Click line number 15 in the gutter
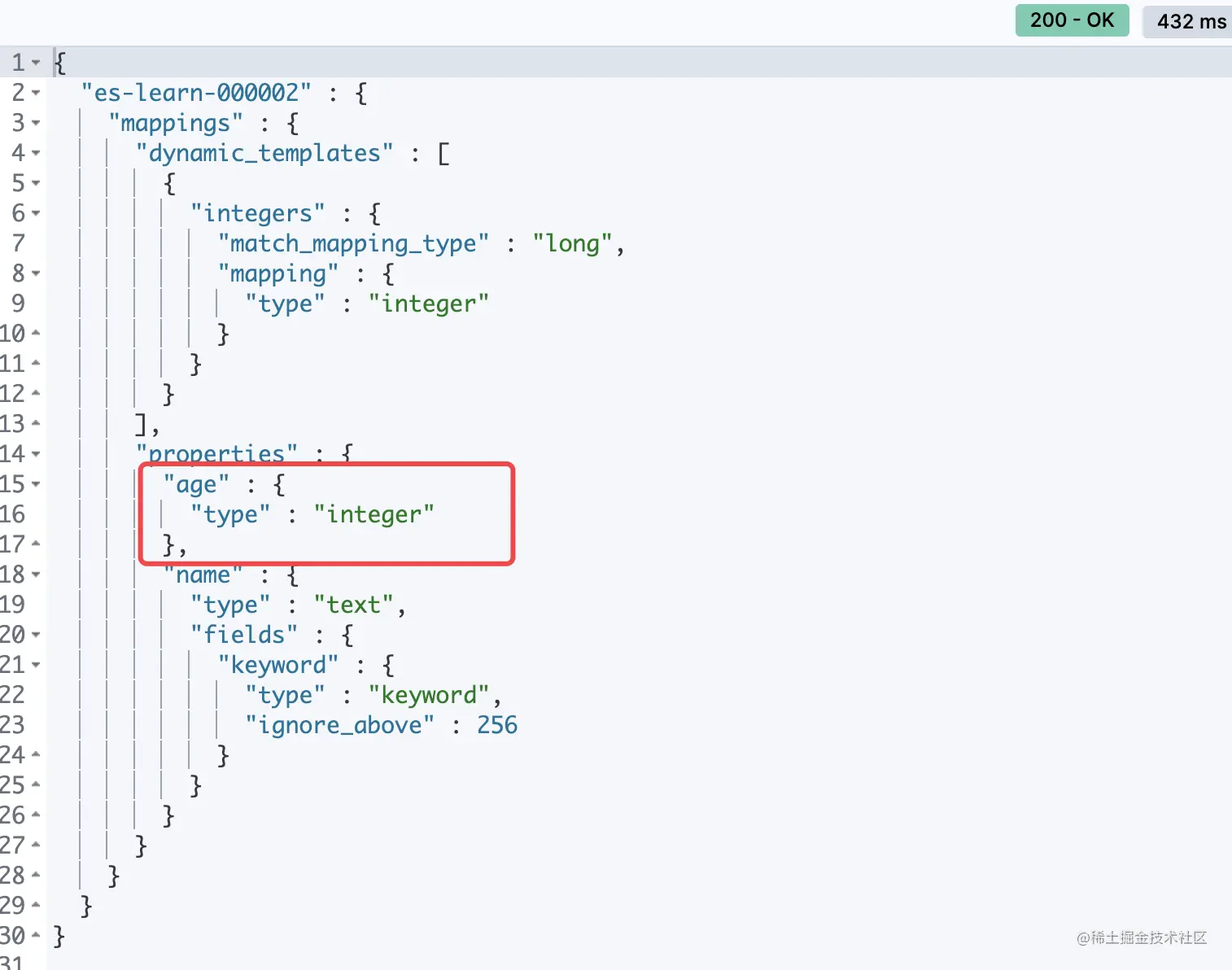Screen dimensions: 1232x970 coord(15,483)
